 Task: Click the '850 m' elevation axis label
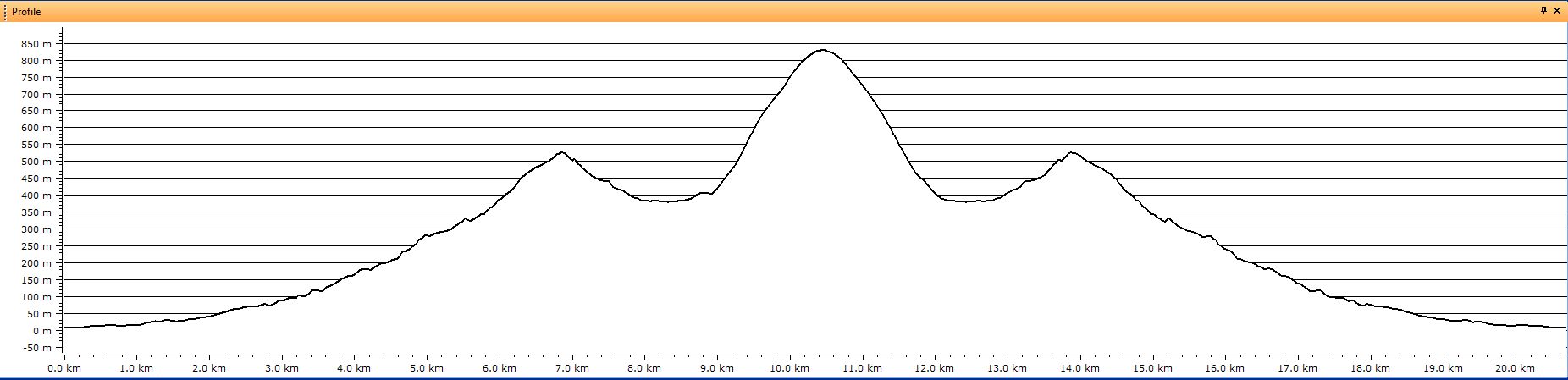(x=36, y=44)
